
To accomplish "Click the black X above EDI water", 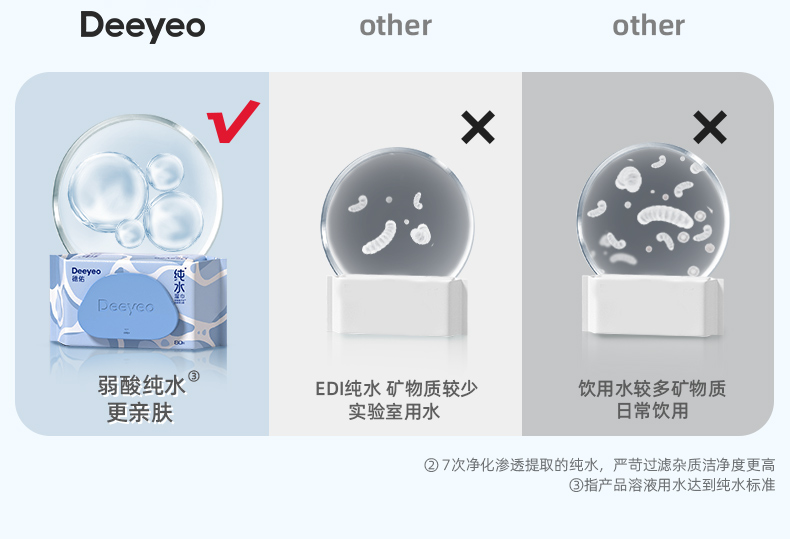I will 478,127.
